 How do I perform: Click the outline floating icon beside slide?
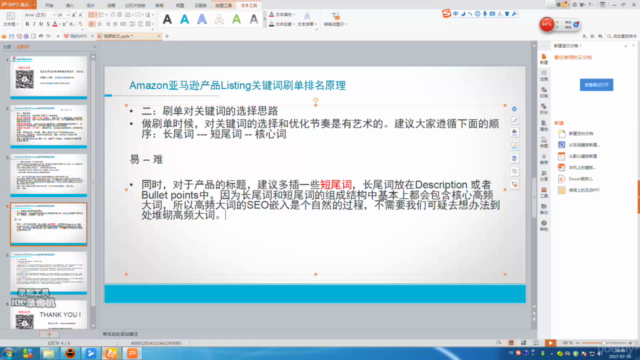[x=514, y=145]
